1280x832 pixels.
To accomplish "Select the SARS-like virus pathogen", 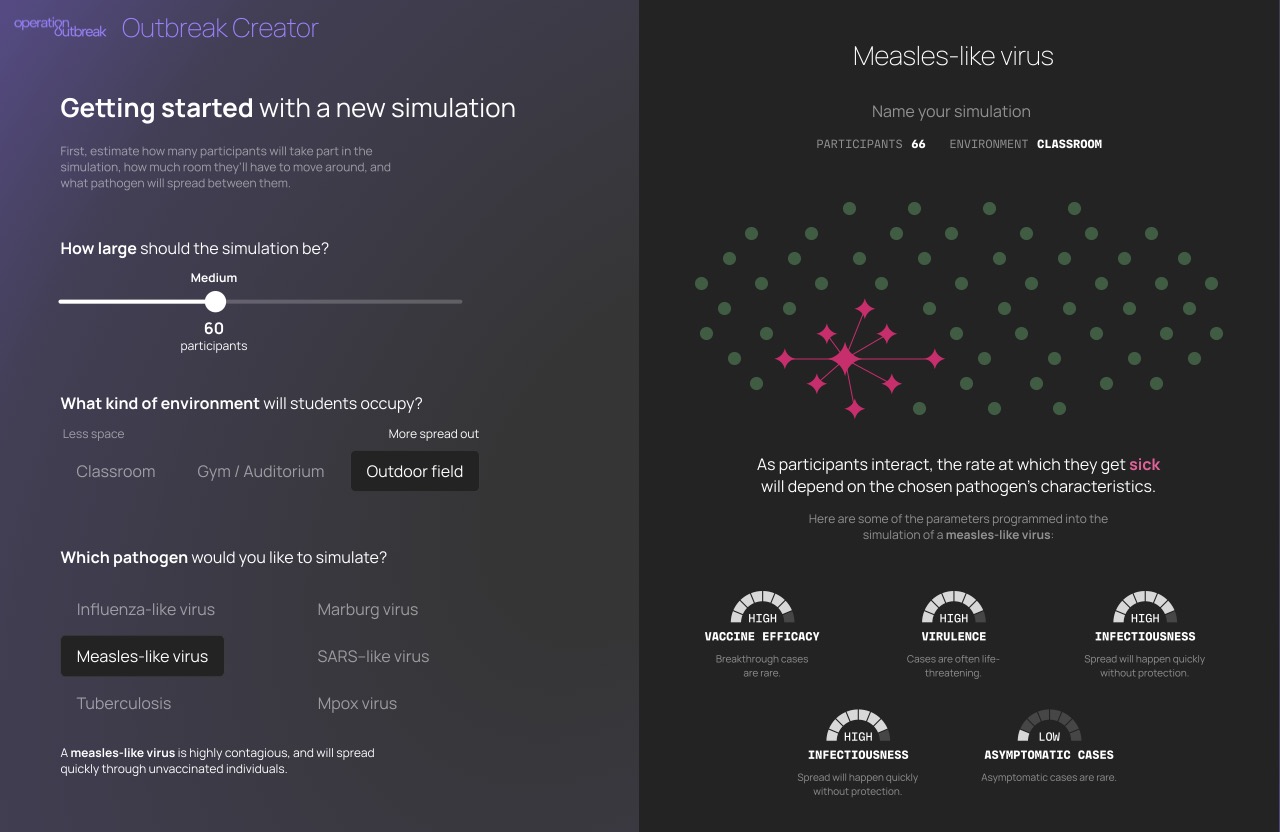I will pos(372,656).
